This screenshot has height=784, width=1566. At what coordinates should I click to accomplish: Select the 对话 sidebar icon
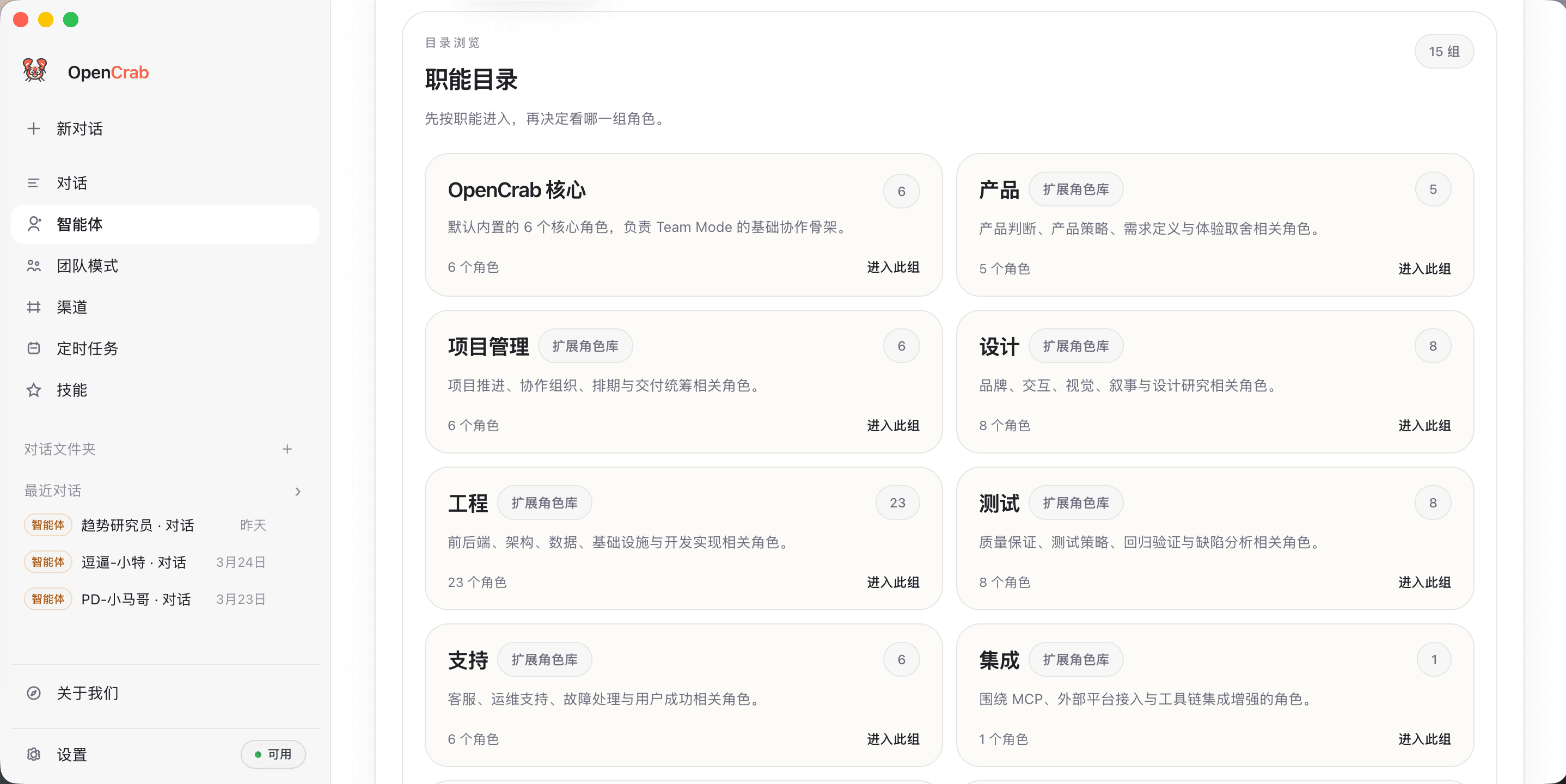click(72, 183)
